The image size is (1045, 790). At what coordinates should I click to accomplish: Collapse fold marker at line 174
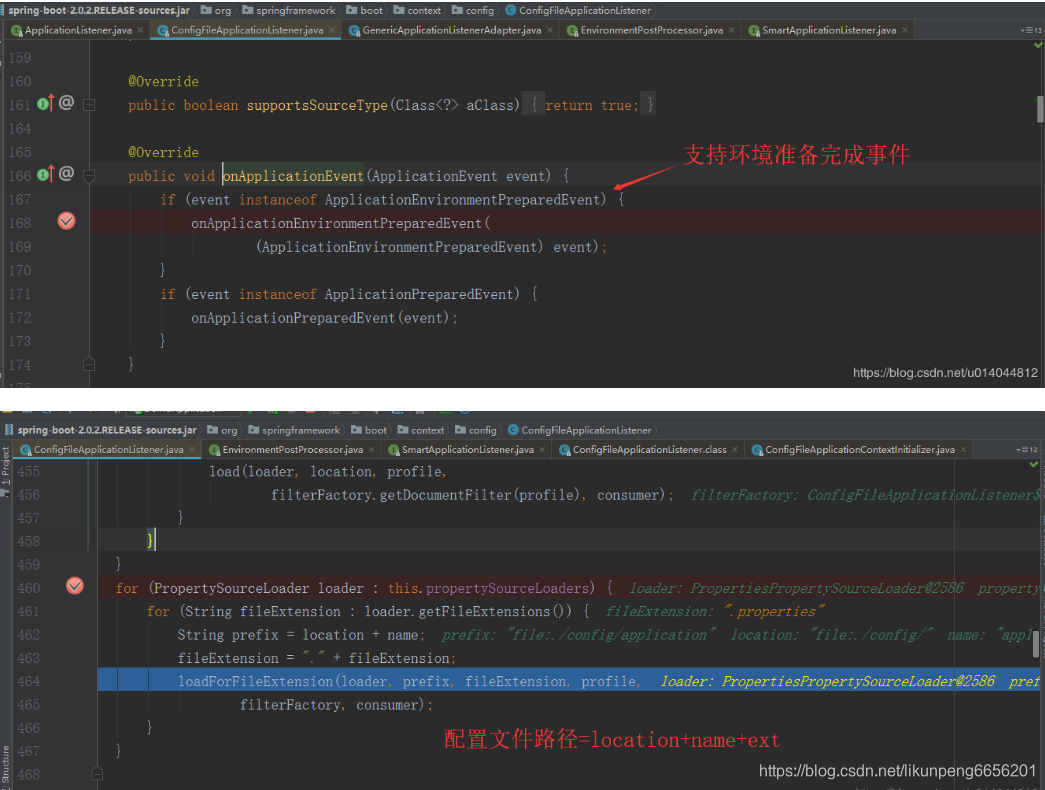[89, 364]
